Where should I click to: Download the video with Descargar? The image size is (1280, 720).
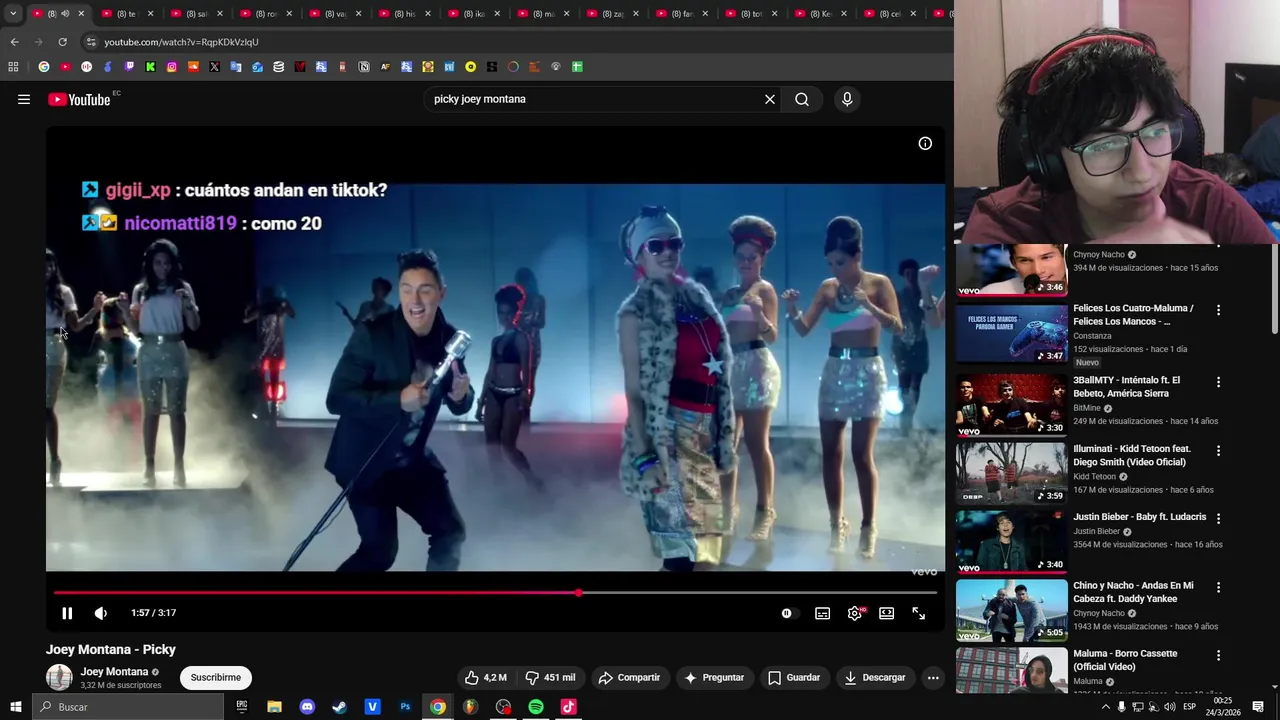click(x=875, y=677)
